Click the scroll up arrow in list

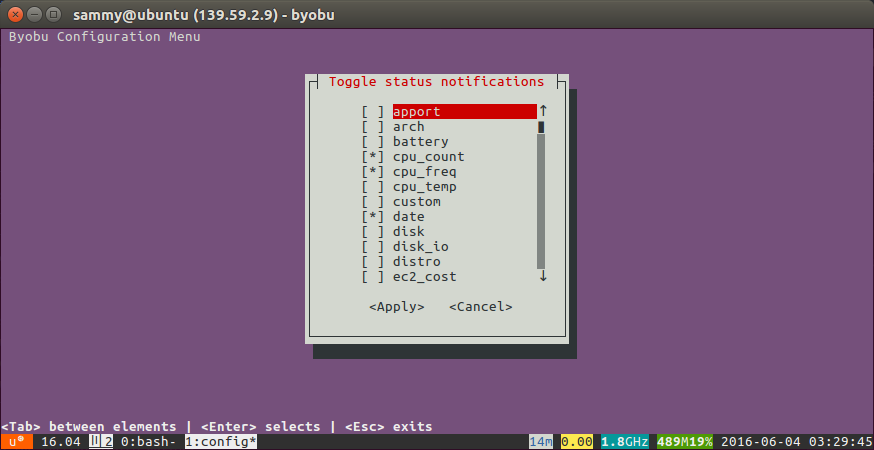coord(543,111)
